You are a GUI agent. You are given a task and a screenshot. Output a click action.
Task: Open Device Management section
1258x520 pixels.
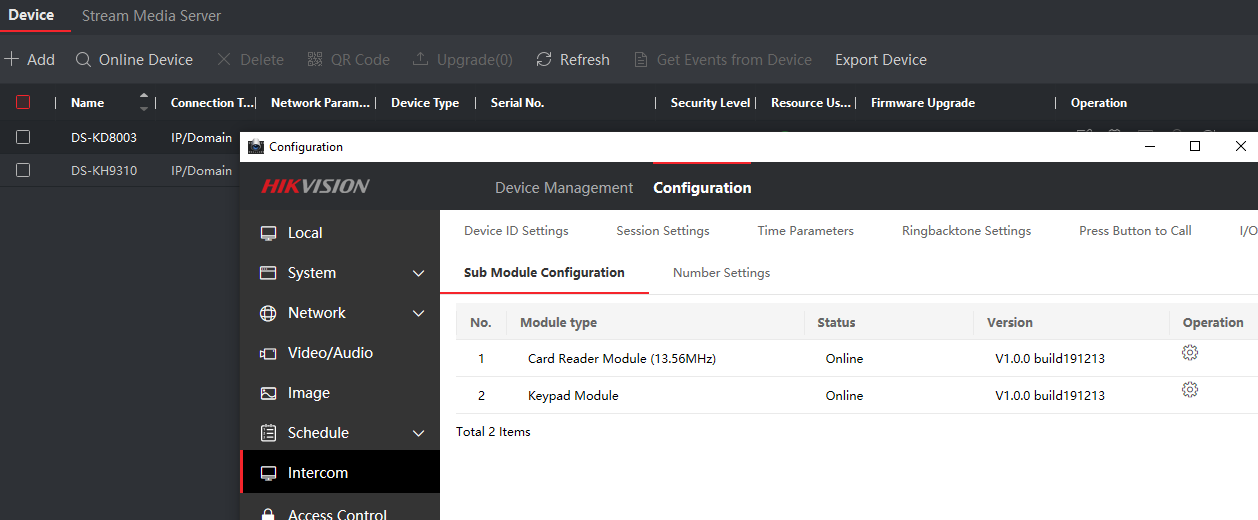[563, 188]
